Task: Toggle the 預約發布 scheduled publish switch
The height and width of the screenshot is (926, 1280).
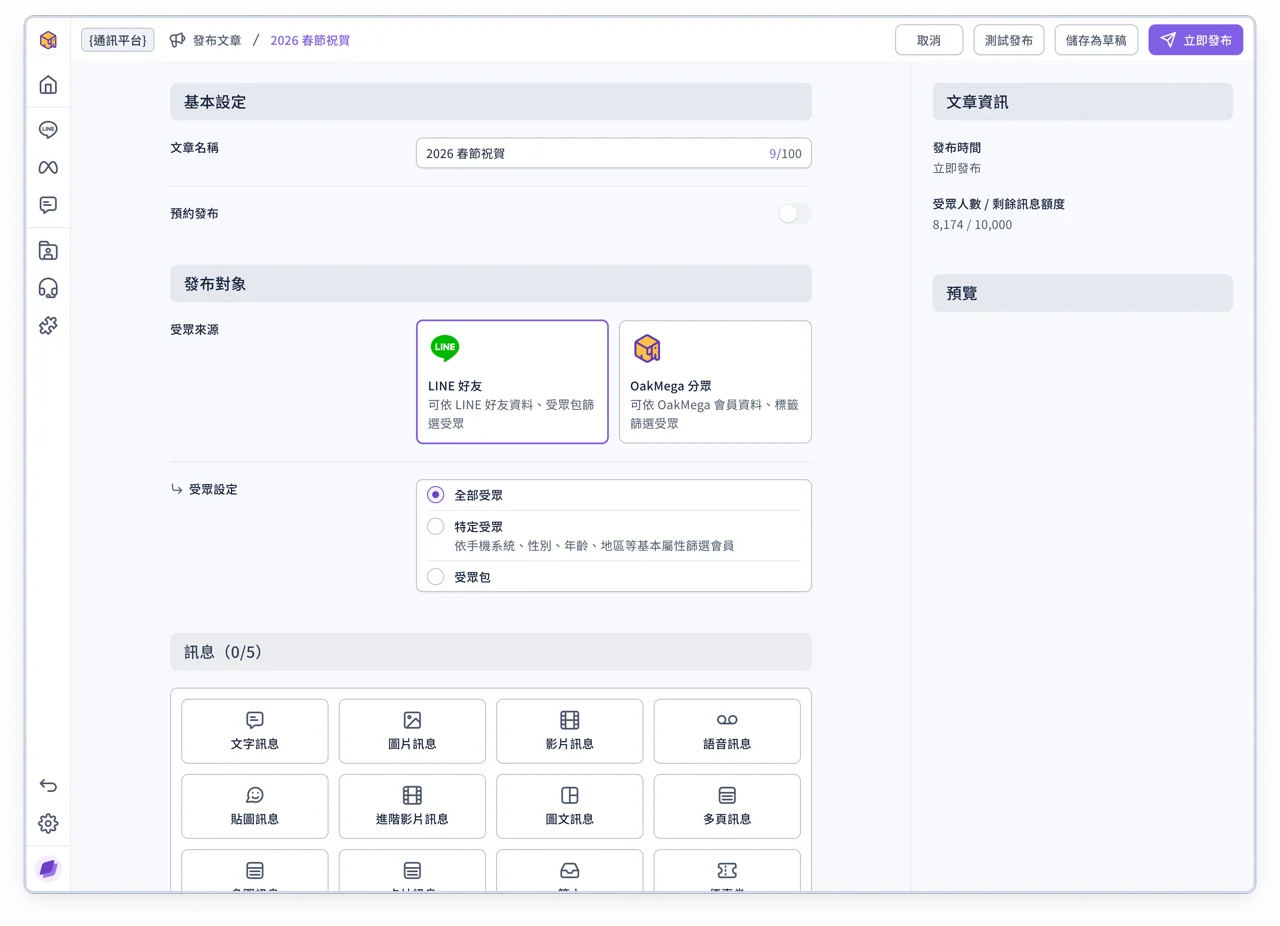Action: coord(795,214)
